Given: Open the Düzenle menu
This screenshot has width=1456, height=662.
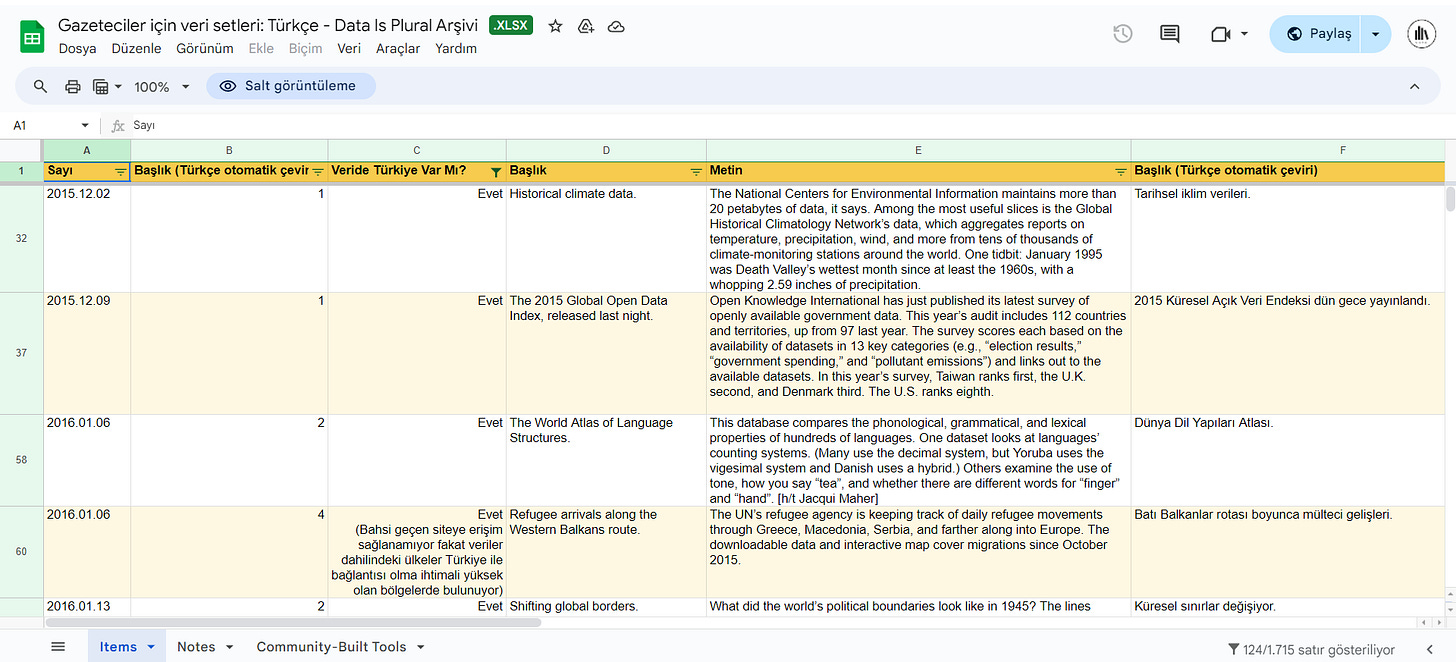Looking at the screenshot, I should point(137,48).
